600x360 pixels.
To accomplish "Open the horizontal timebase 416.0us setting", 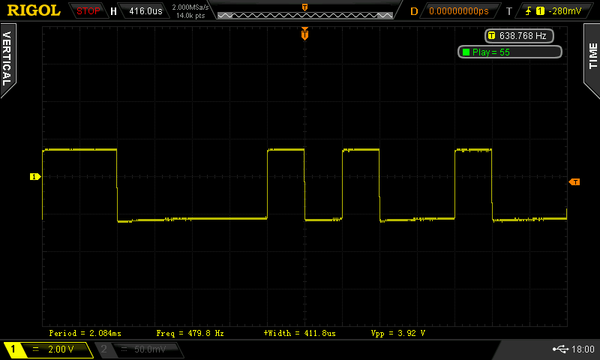I will [145, 11].
